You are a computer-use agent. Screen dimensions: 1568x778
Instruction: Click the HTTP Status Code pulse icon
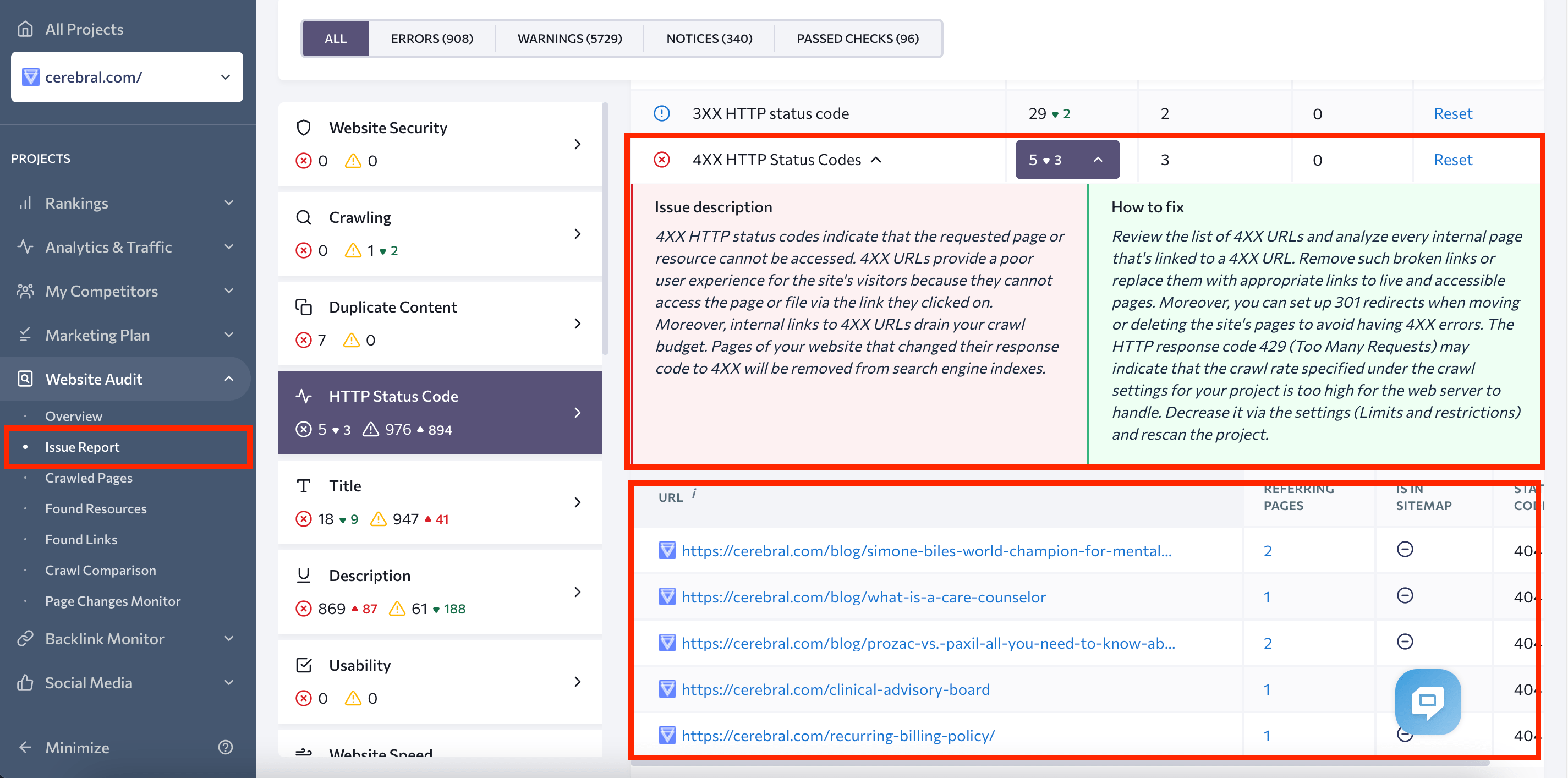[x=303, y=396]
